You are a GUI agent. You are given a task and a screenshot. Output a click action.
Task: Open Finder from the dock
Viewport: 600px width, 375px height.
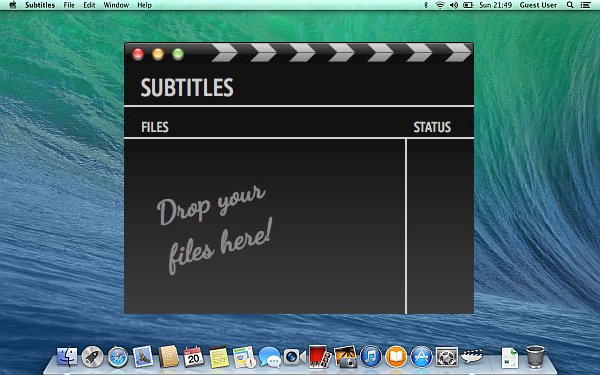click(67, 357)
